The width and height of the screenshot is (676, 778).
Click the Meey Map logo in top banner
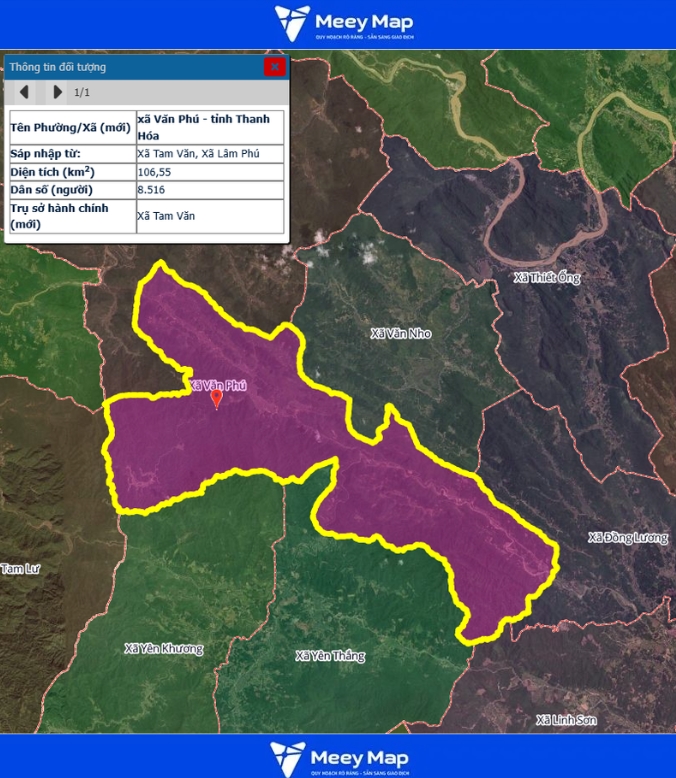click(x=344, y=24)
